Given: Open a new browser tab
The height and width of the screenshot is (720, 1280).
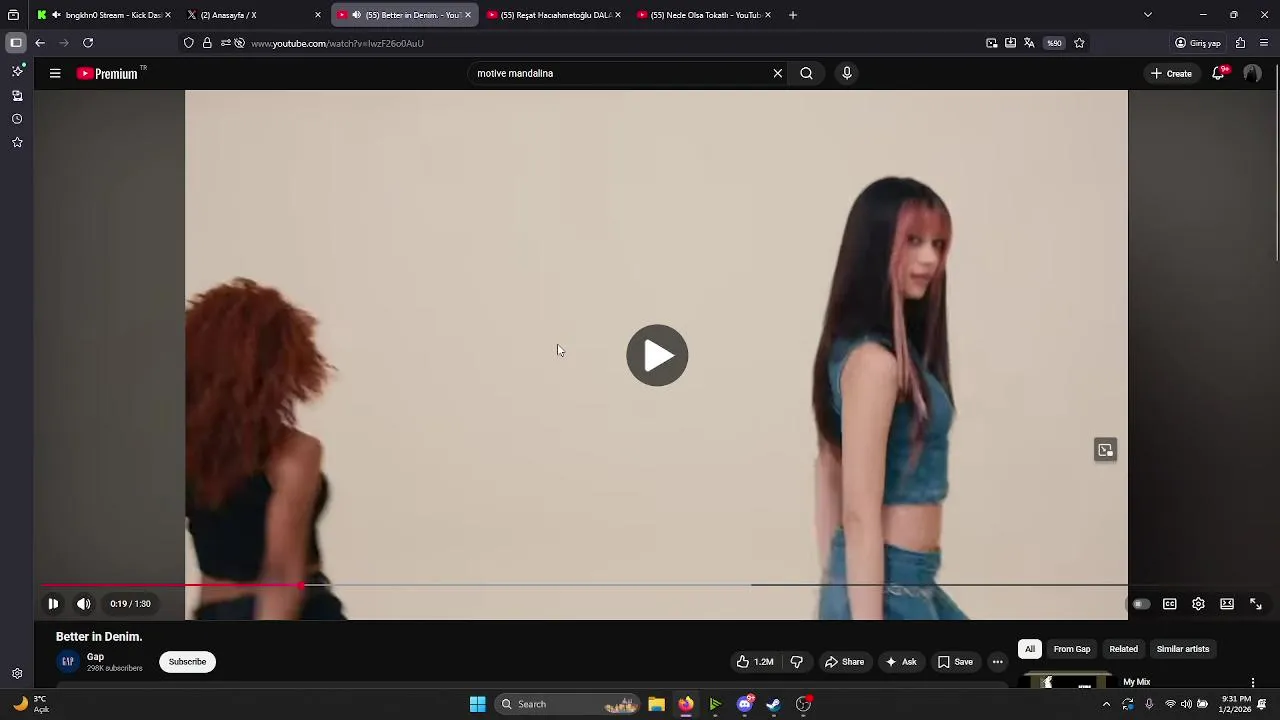Looking at the screenshot, I should pyautogui.click(x=793, y=15).
